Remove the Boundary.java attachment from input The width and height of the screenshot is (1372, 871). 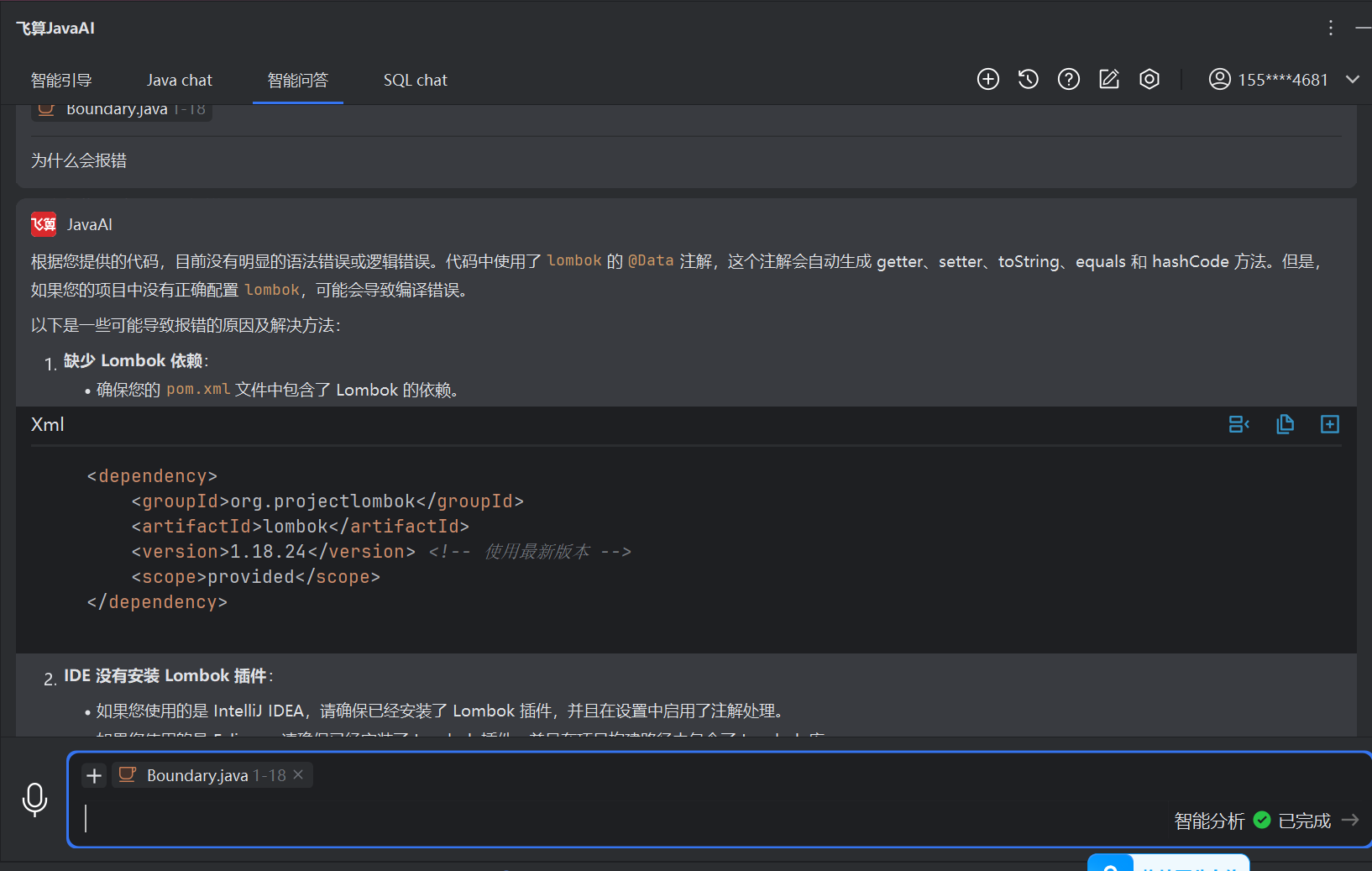[298, 774]
